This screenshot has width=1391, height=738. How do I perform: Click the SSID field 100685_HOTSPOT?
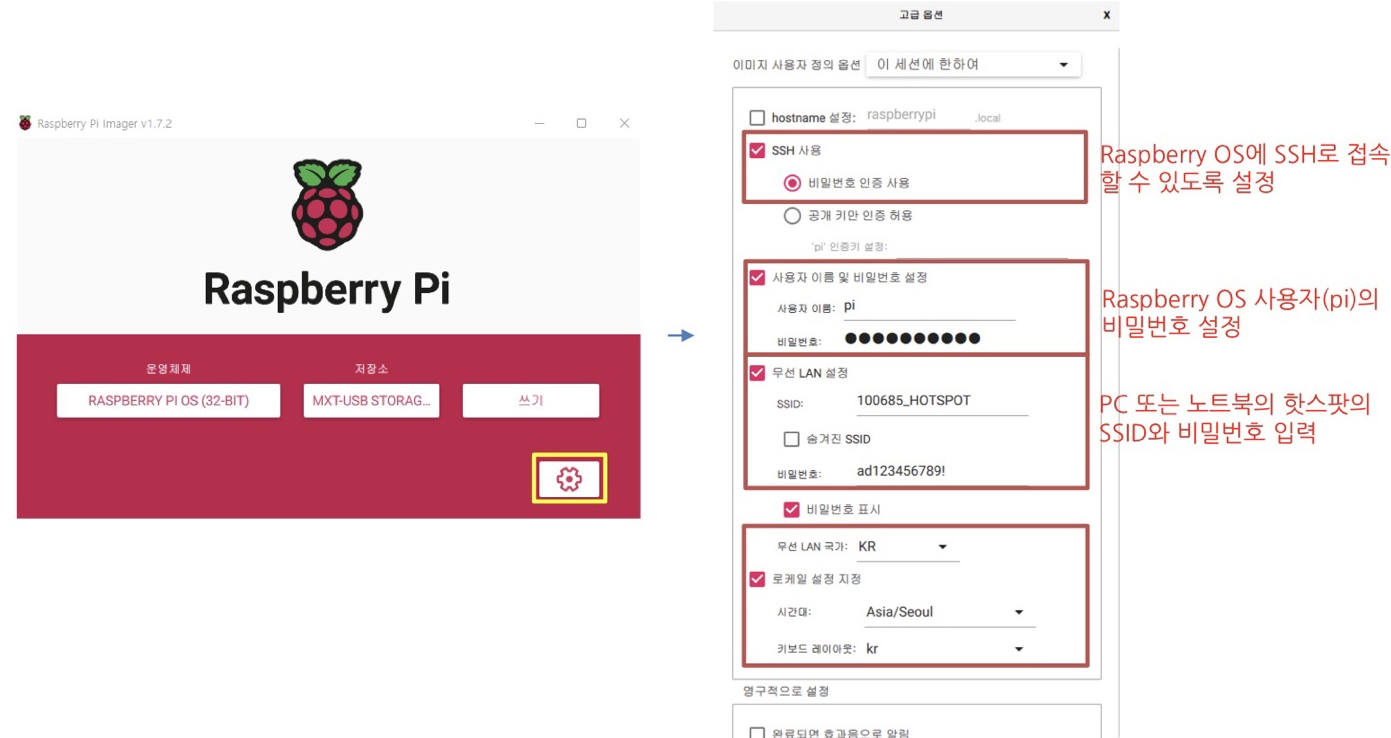pyautogui.click(x=941, y=401)
